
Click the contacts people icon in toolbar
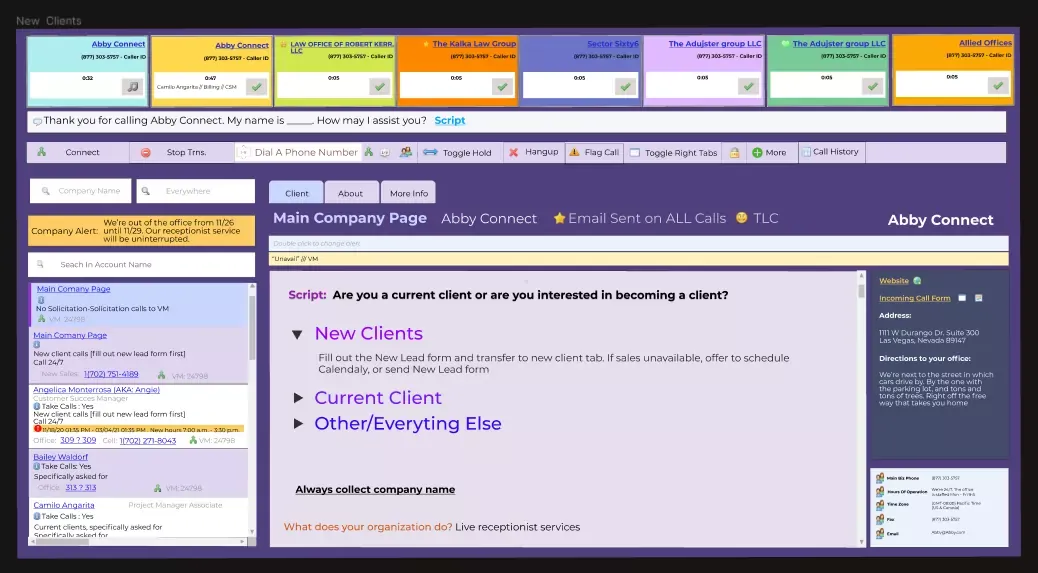tap(406, 152)
